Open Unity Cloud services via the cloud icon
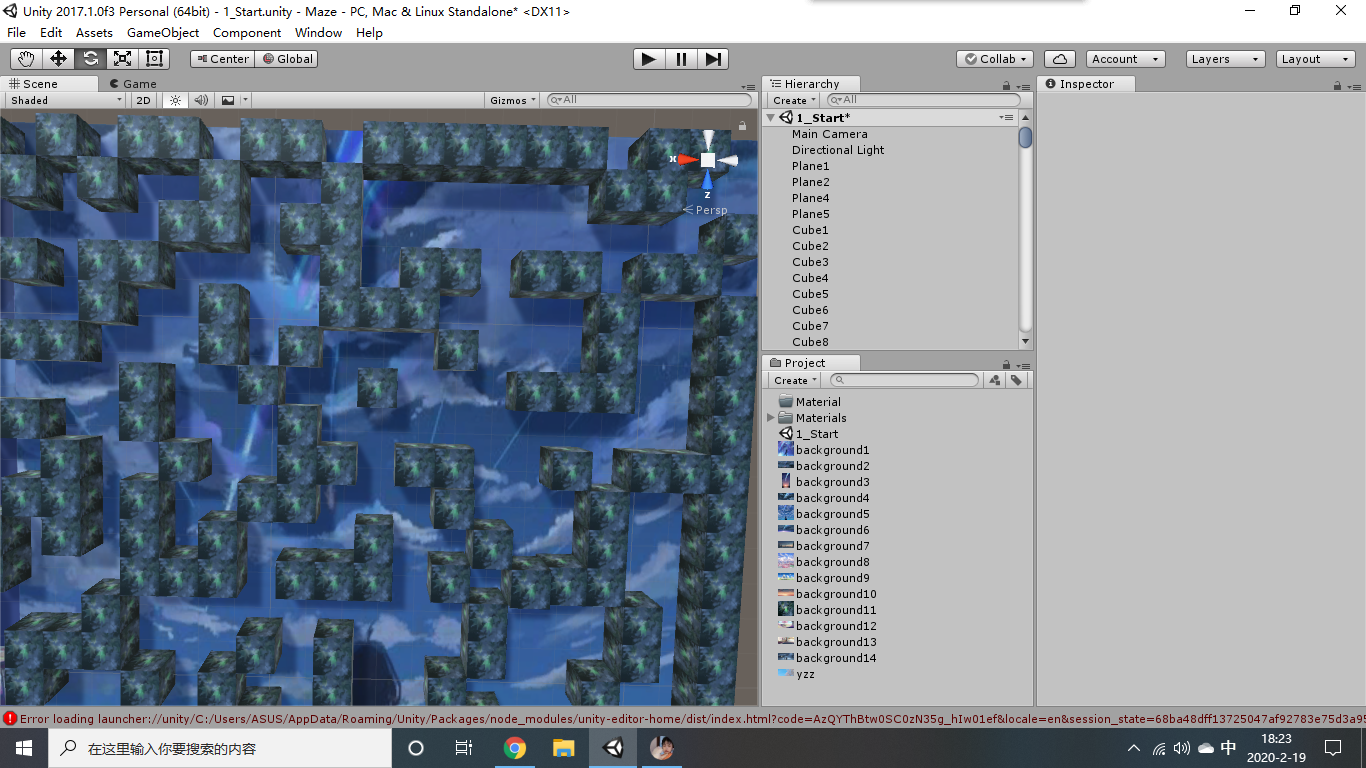The width and height of the screenshot is (1366, 768). point(1059,58)
